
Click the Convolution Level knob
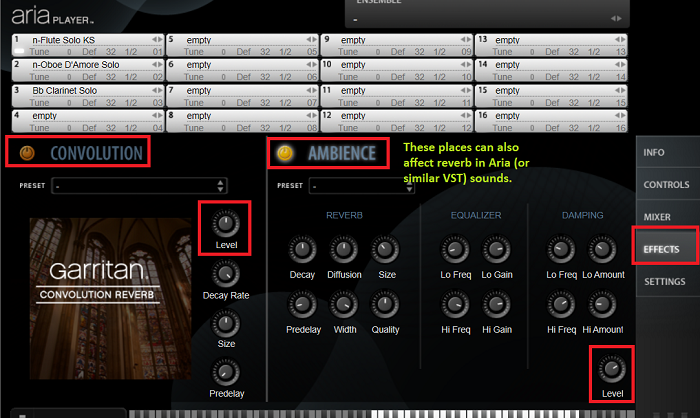pyautogui.click(x=225, y=224)
